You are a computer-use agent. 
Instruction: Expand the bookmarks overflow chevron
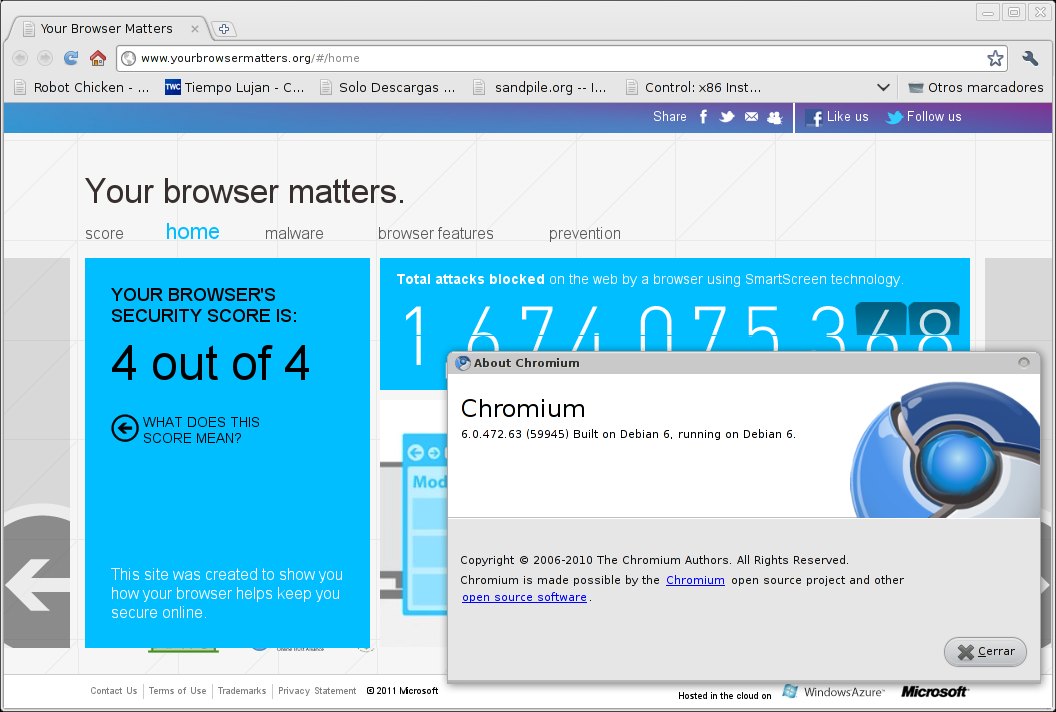[883, 88]
